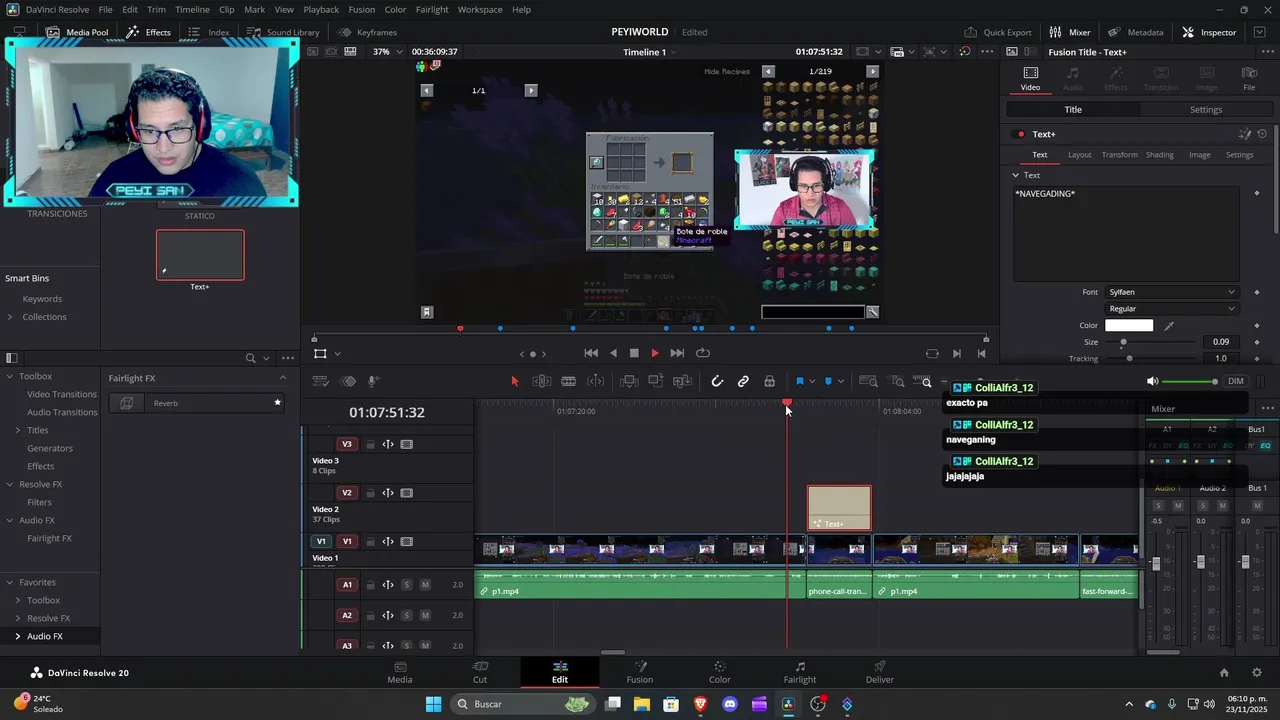Click the speaker volume icon
The width and height of the screenshot is (1280, 720).
coord(1152,381)
